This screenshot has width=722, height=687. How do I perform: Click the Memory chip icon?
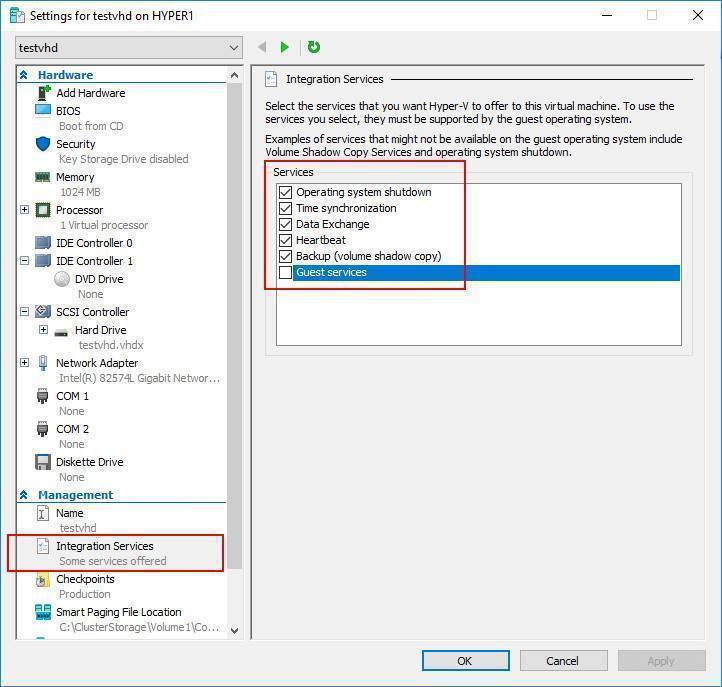coord(43,177)
